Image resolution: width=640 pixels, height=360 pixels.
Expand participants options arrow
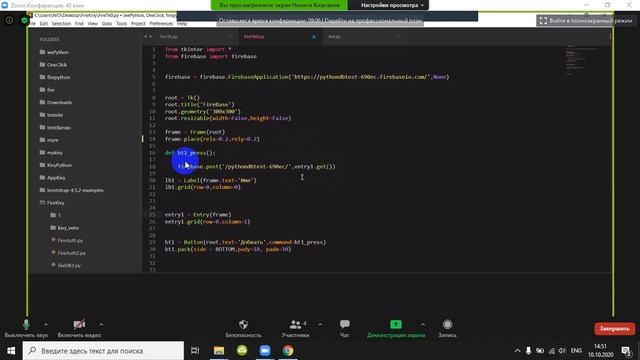320,324
